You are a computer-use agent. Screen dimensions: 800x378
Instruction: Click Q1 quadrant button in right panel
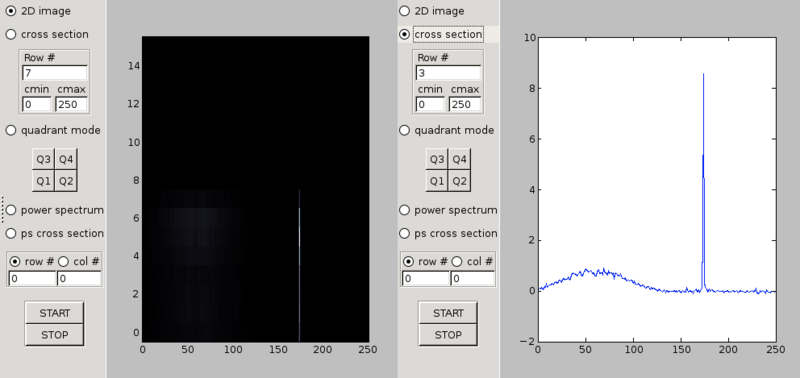click(x=437, y=181)
